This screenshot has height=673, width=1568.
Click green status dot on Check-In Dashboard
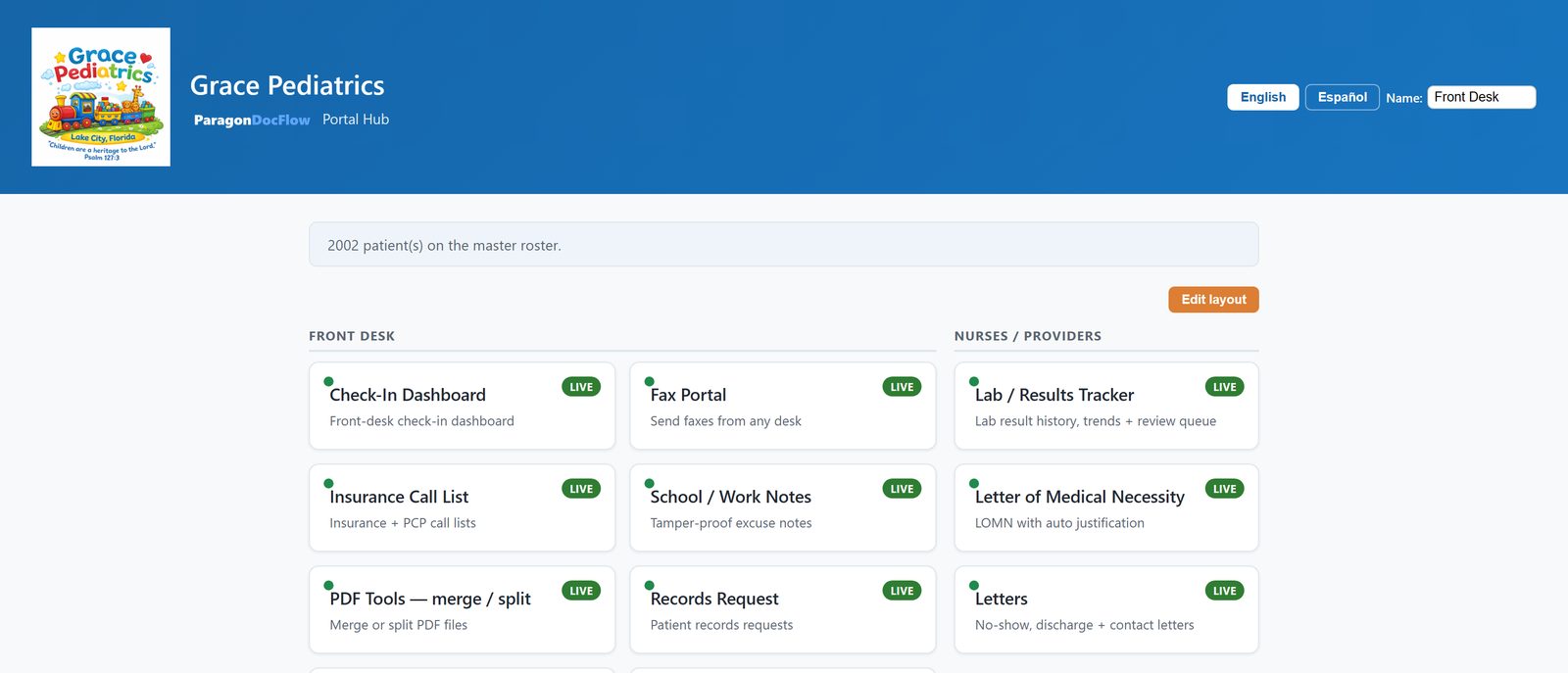pos(328,381)
